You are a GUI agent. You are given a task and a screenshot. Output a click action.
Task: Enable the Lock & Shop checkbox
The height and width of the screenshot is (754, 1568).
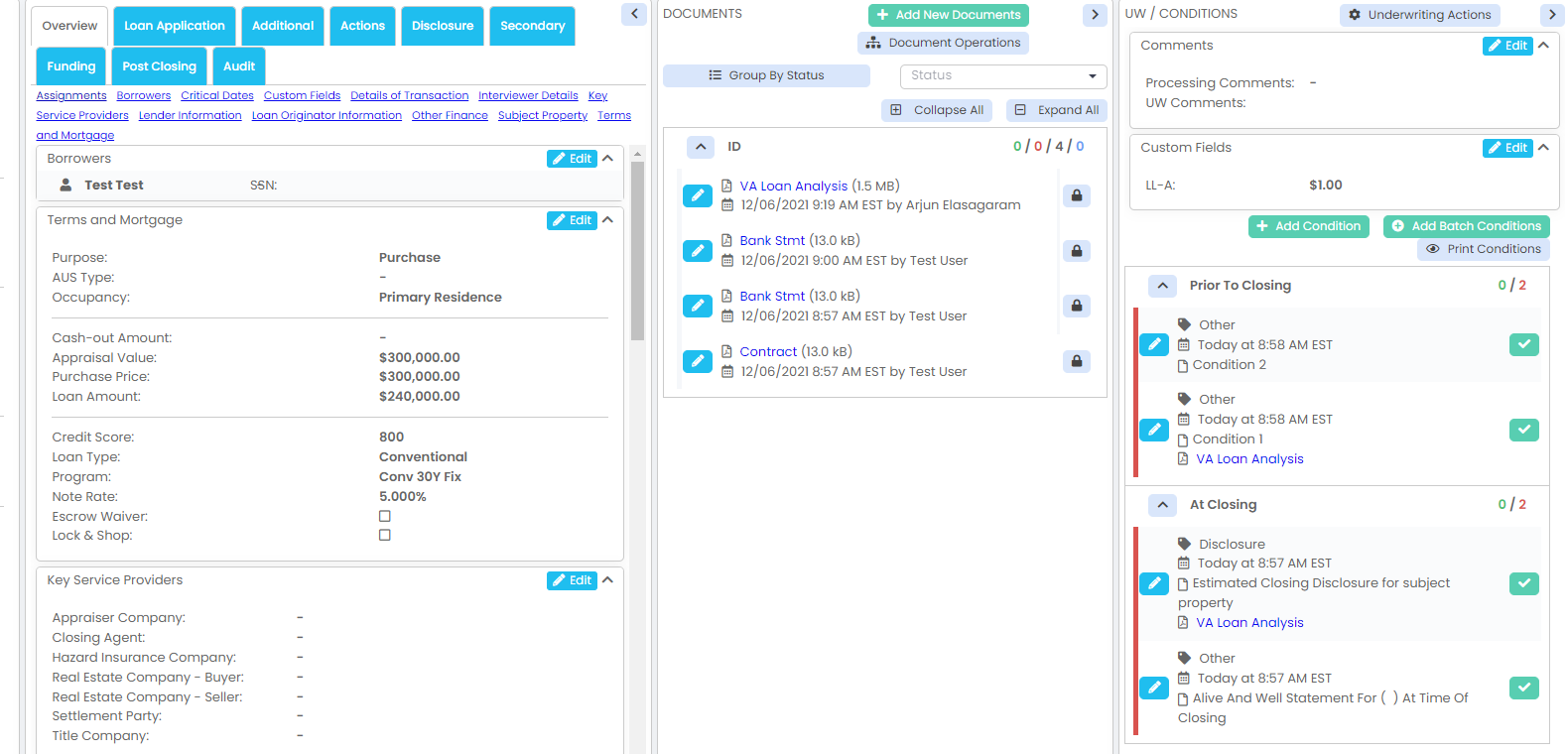385,536
